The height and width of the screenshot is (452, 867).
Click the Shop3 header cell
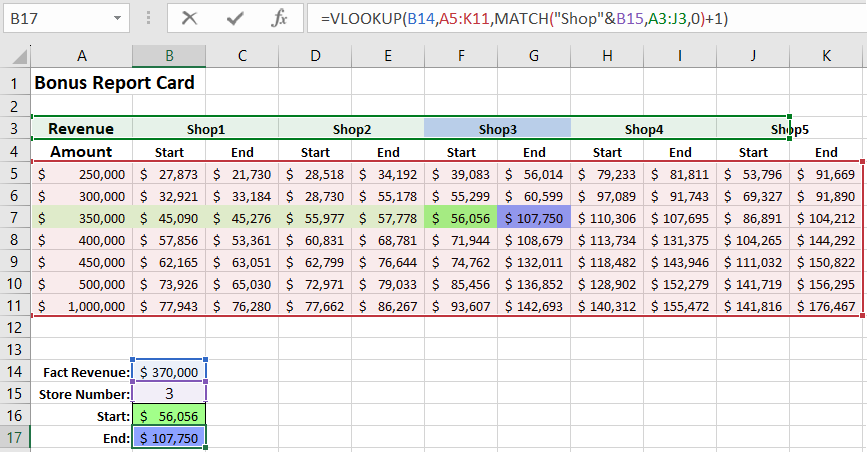click(497, 129)
